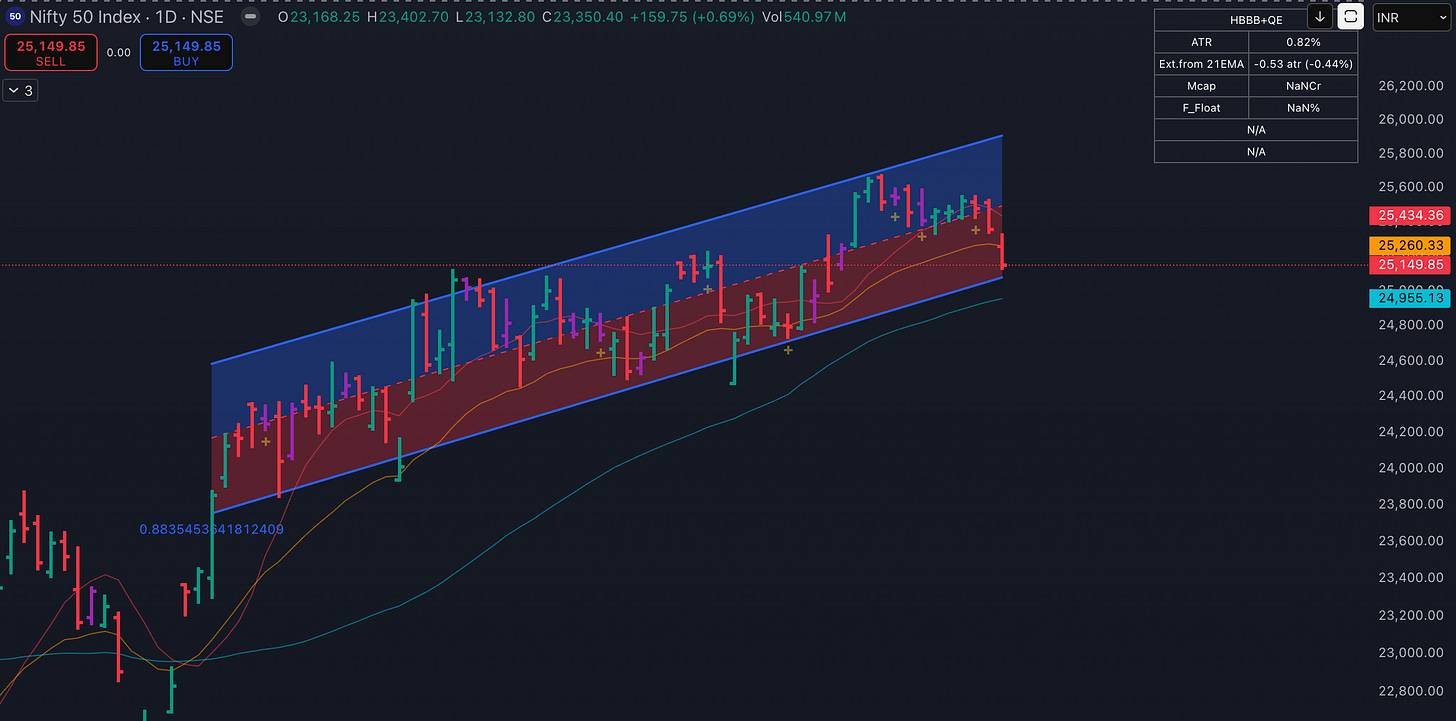Click the ATR label cell
Image resolution: width=1456 pixels, height=721 pixels.
tap(1201, 42)
